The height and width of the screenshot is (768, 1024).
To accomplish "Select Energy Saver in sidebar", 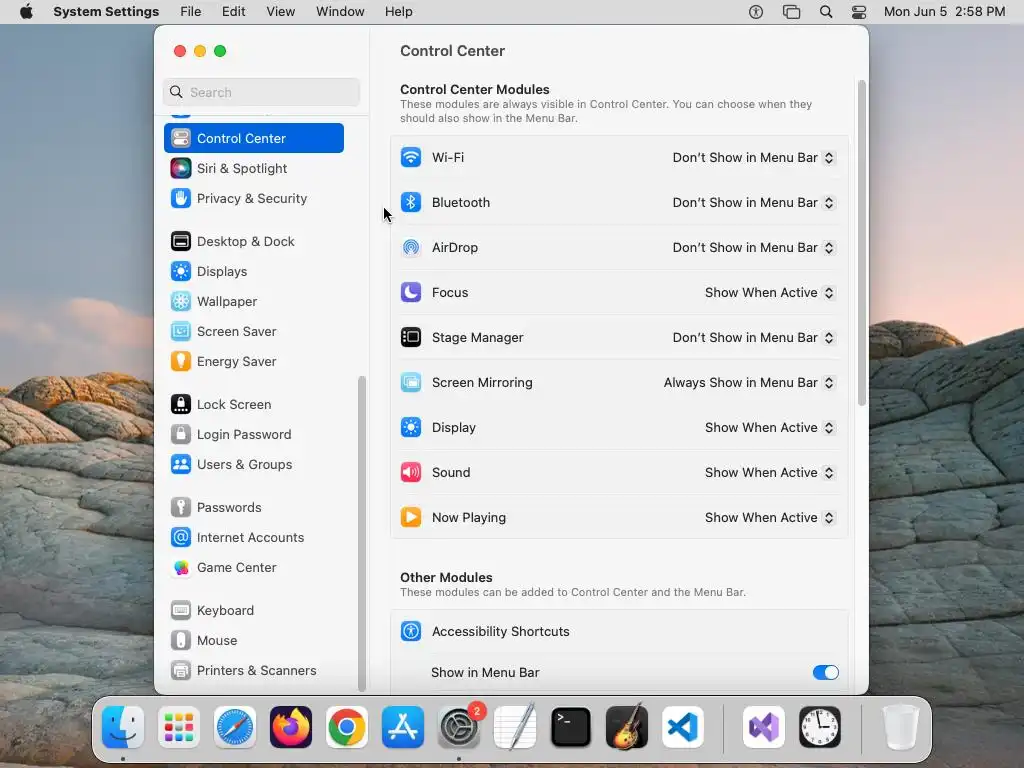I will point(253,362).
